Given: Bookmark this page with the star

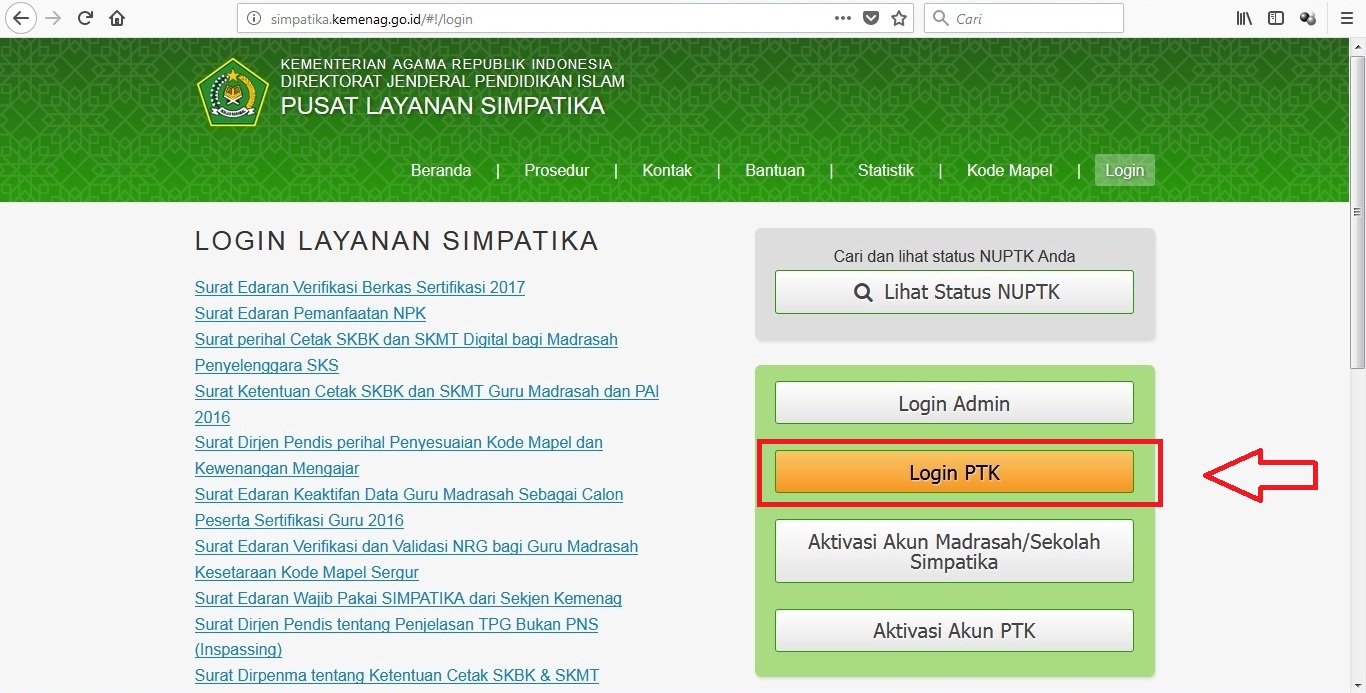Looking at the screenshot, I should [897, 17].
